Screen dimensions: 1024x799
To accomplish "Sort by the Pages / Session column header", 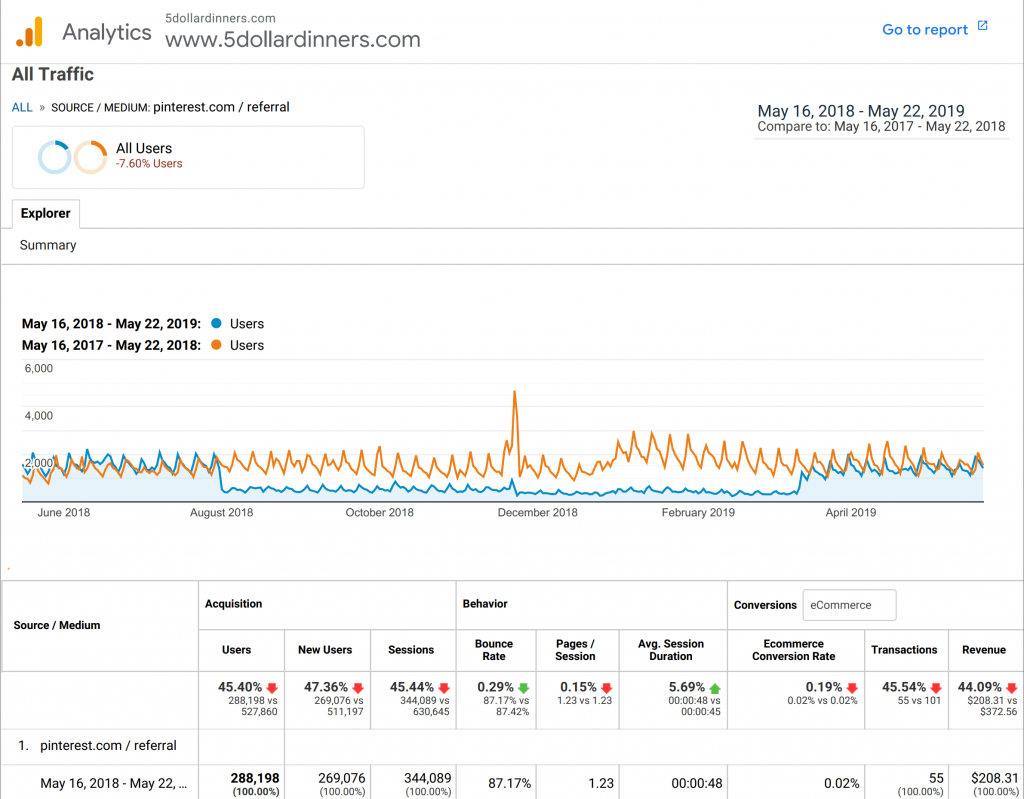I will click(575, 650).
